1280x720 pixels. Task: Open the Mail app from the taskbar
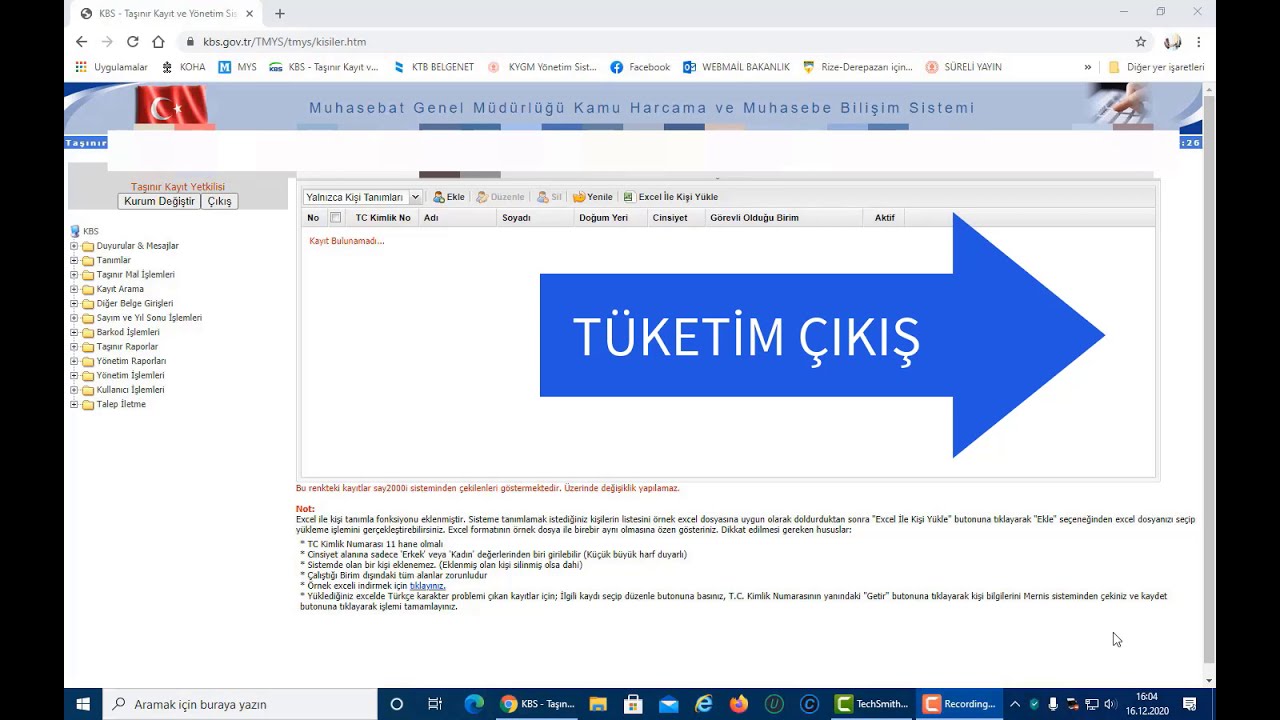tap(668, 704)
